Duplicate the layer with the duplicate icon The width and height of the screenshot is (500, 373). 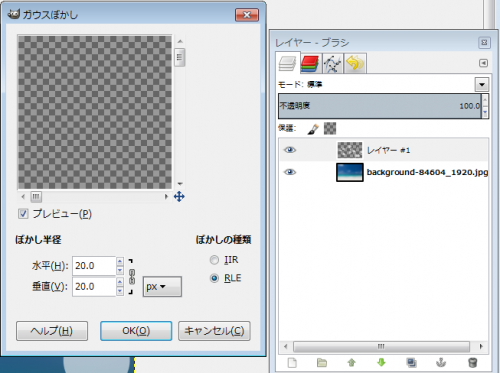click(x=411, y=363)
